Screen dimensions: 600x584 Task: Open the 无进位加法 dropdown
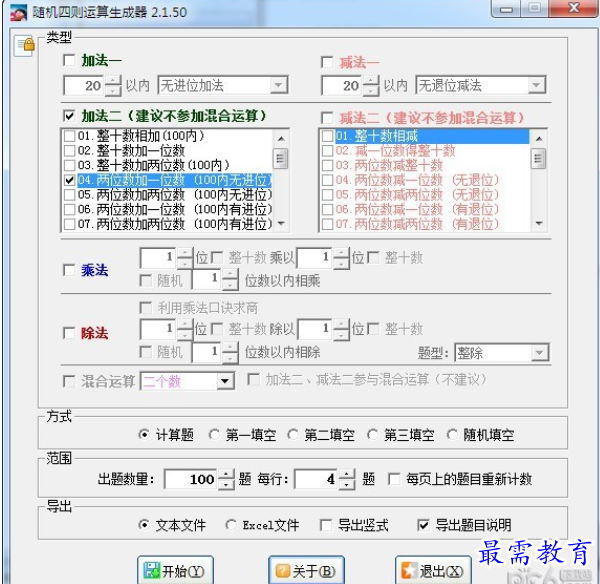coord(279,85)
